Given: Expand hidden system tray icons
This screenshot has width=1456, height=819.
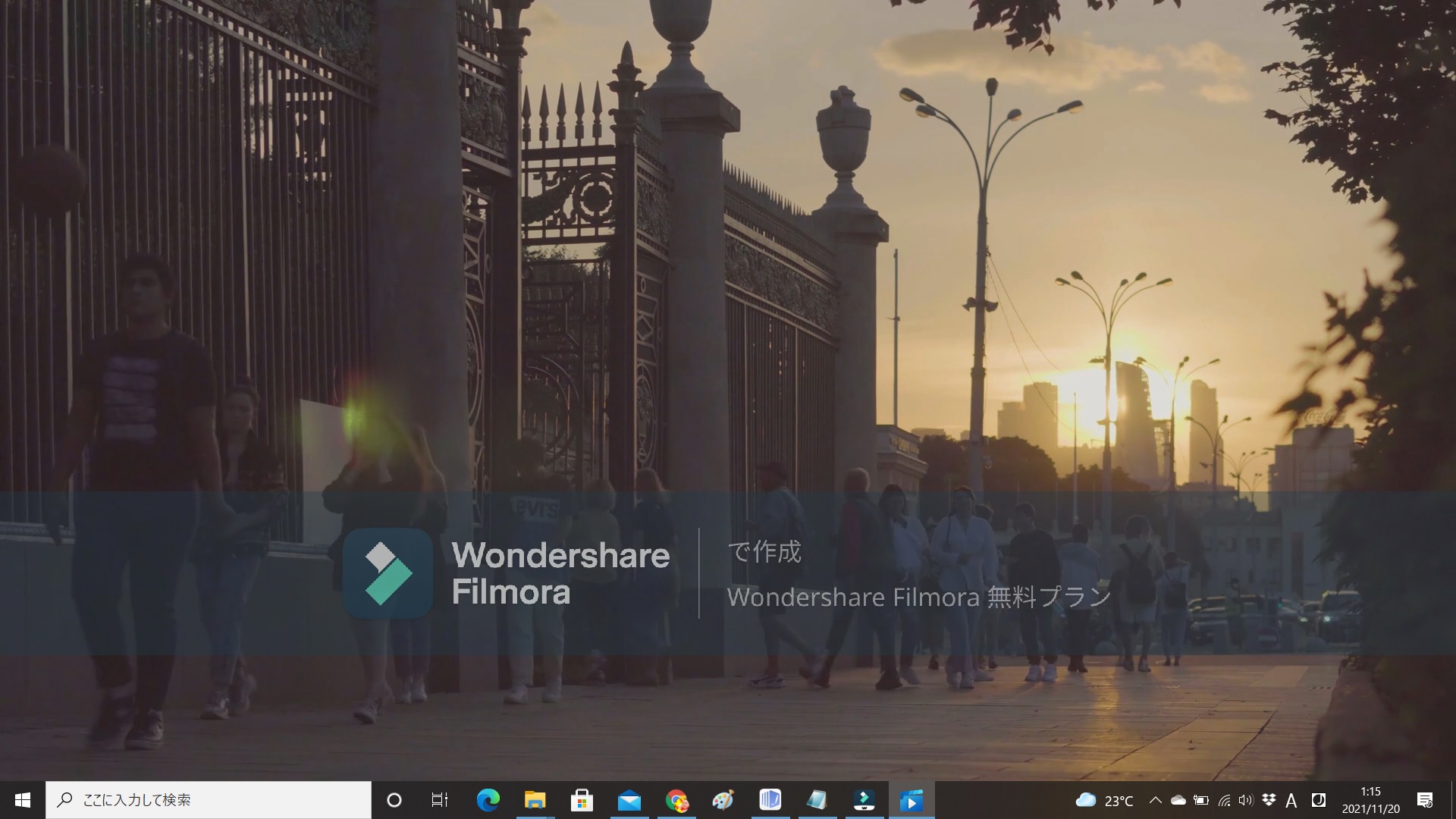Looking at the screenshot, I should [x=1155, y=800].
